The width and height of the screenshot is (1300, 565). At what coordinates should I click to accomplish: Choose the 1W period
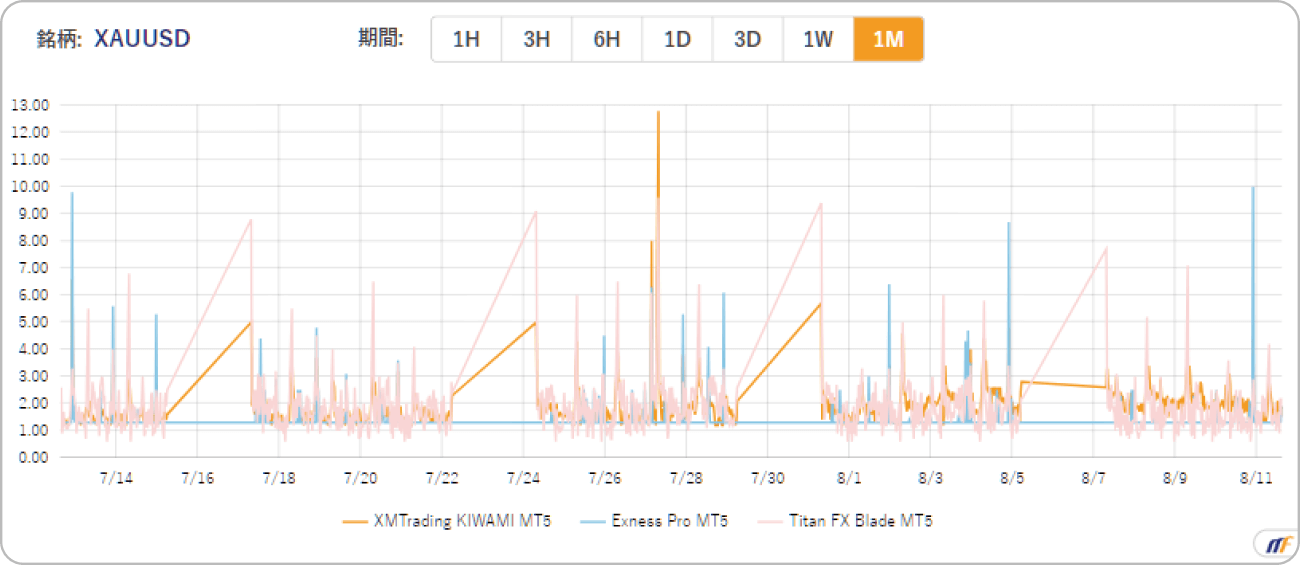[818, 40]
